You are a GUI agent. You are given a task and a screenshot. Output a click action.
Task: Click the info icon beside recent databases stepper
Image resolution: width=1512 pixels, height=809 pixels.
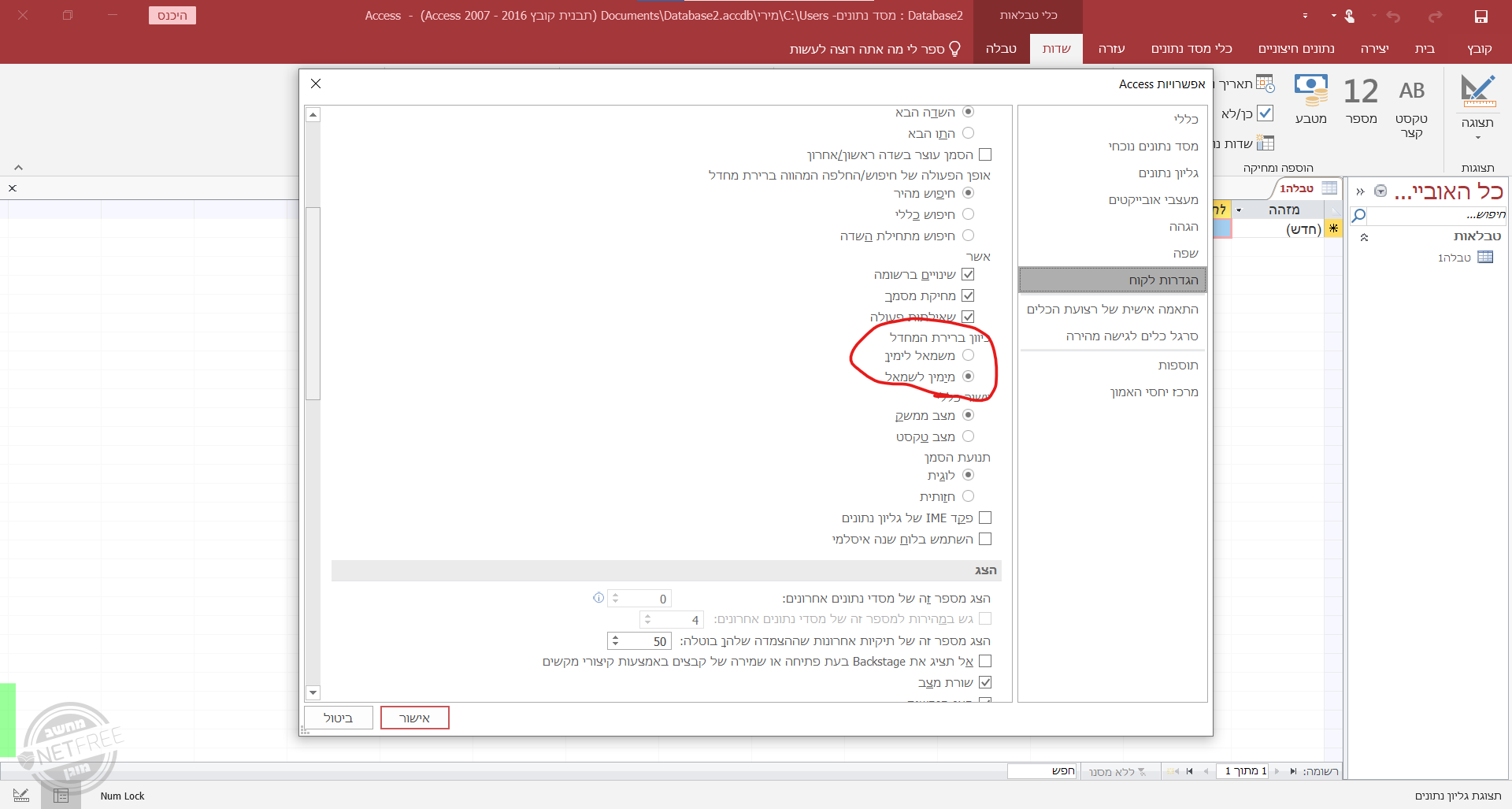tap(598, 598)
